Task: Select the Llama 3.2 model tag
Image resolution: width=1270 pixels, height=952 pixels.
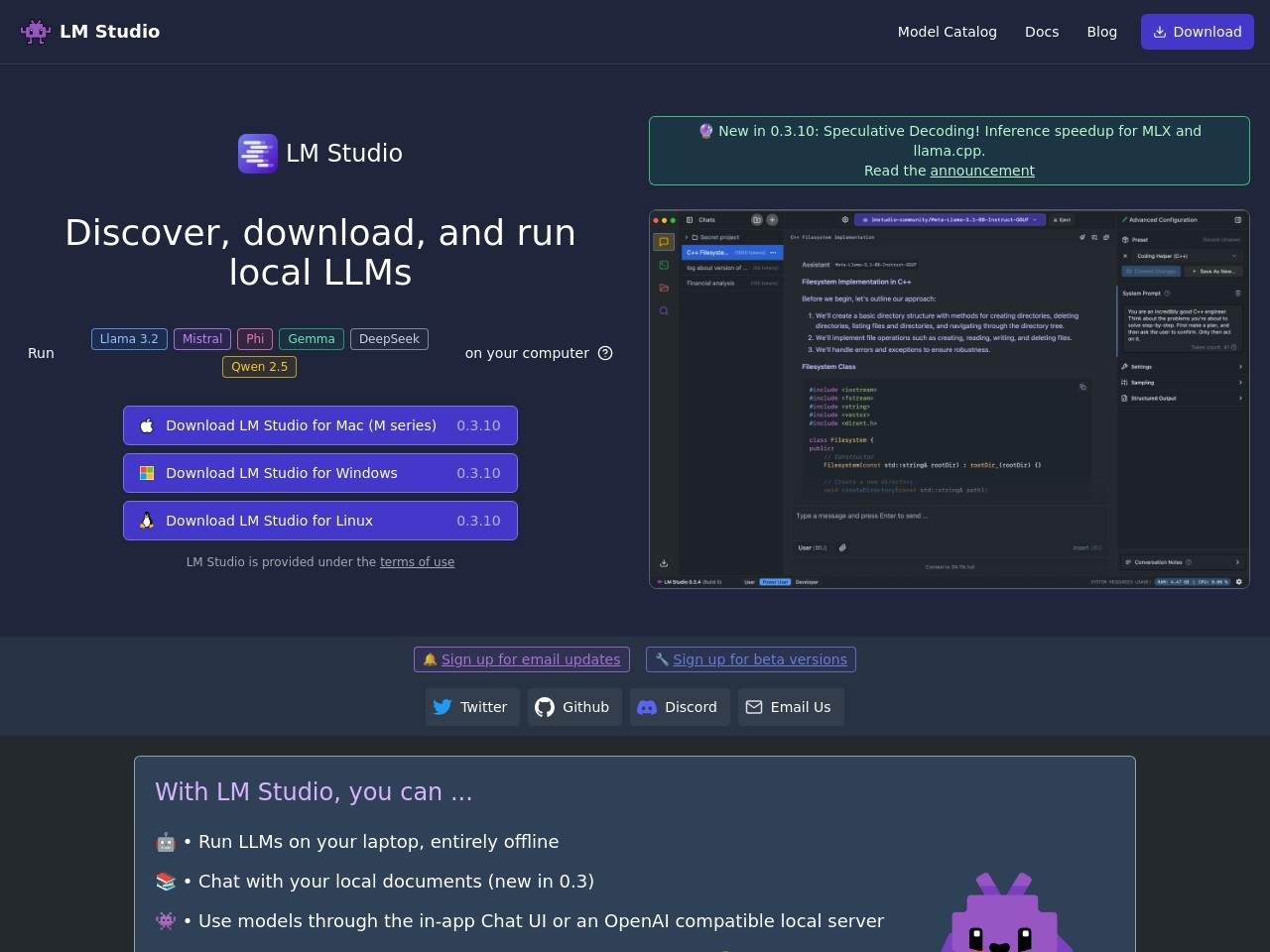Action: 129,339
